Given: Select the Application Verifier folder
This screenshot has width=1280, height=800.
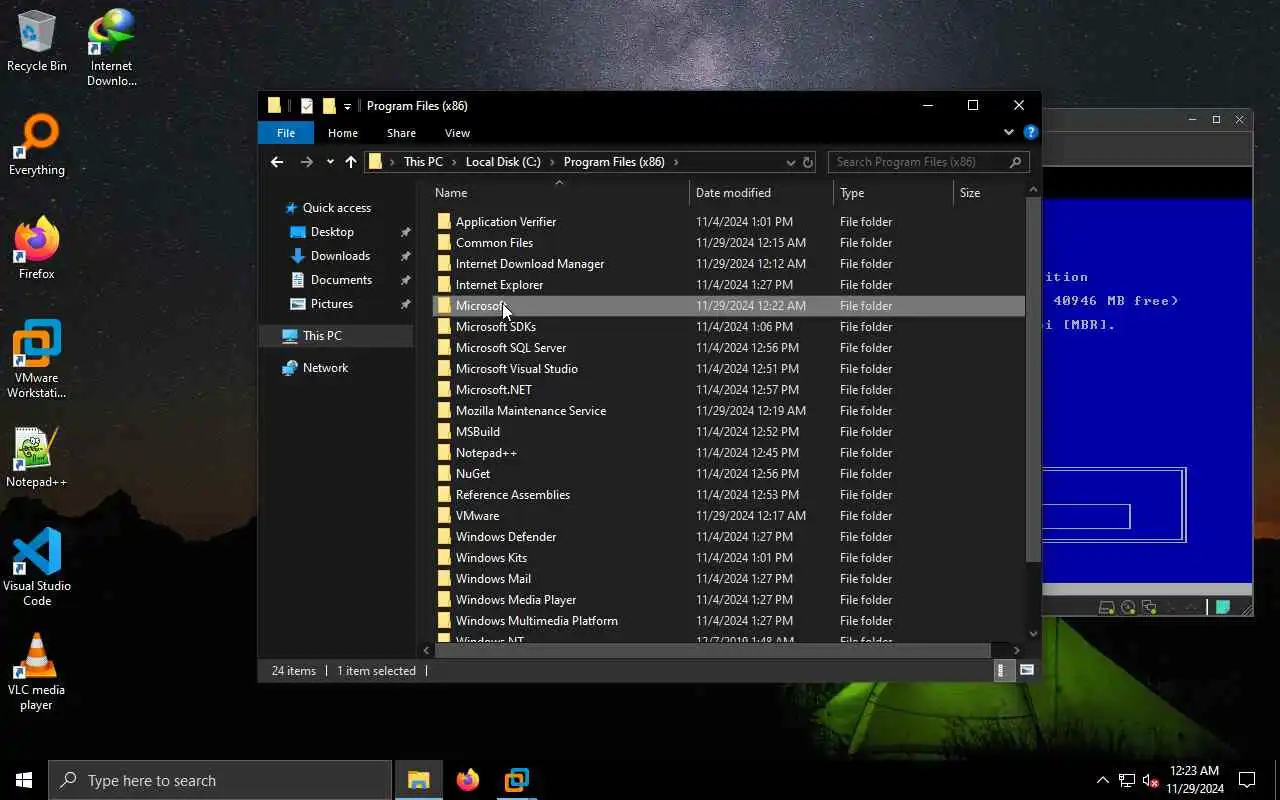Looking at the screenshot, I should click(728, 222).
